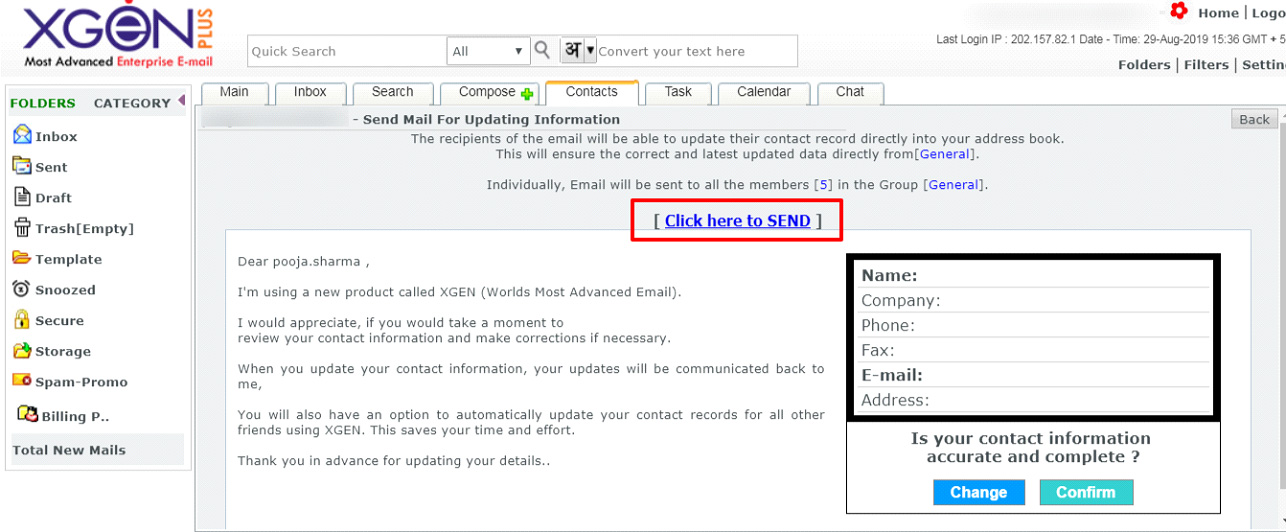Viewport: 1286px width, 532px height.
Task: Click the Template folder icon
Action: (x=22, y=258)
